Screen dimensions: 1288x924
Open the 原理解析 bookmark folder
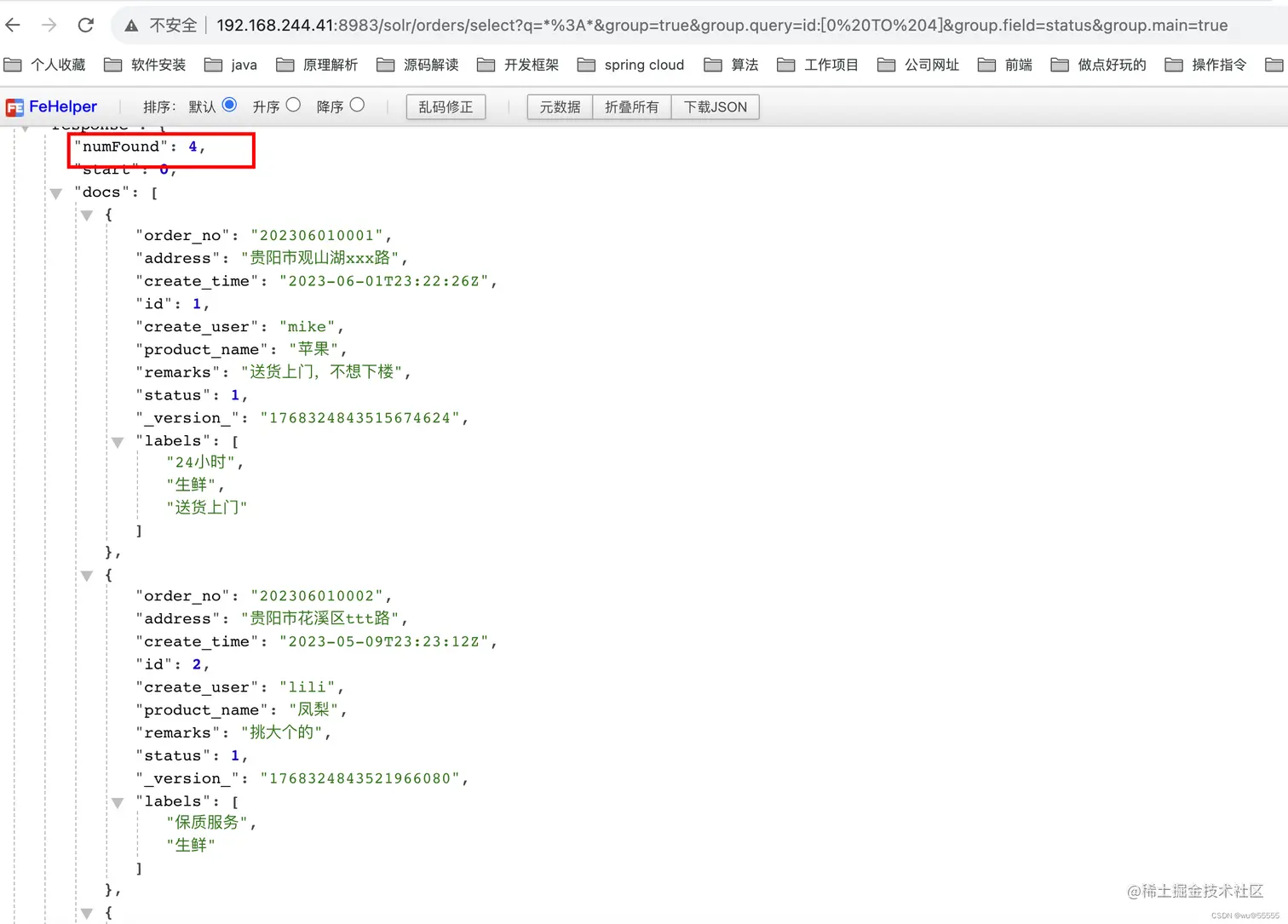click(317, 65)
